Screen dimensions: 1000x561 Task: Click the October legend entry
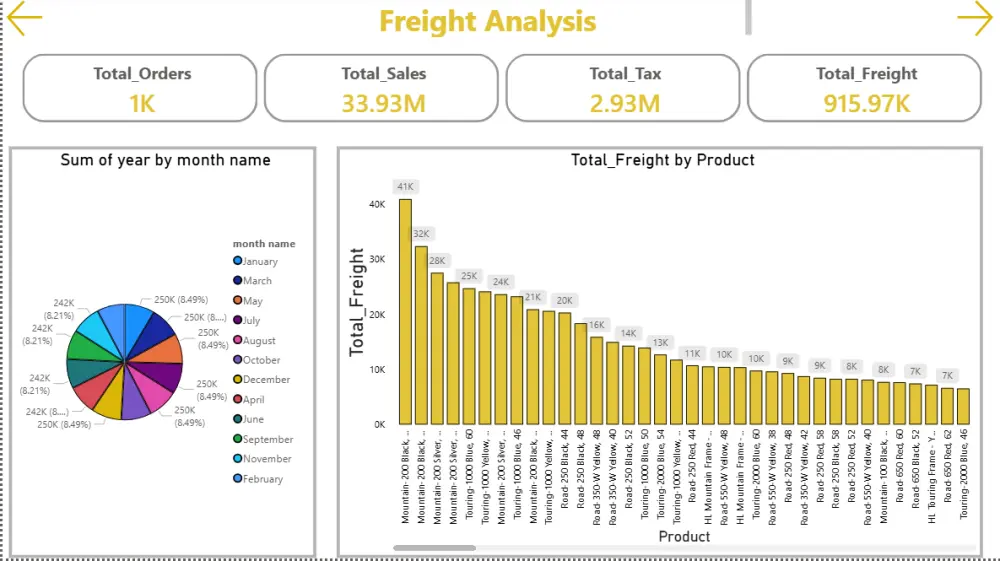(256, 360)
